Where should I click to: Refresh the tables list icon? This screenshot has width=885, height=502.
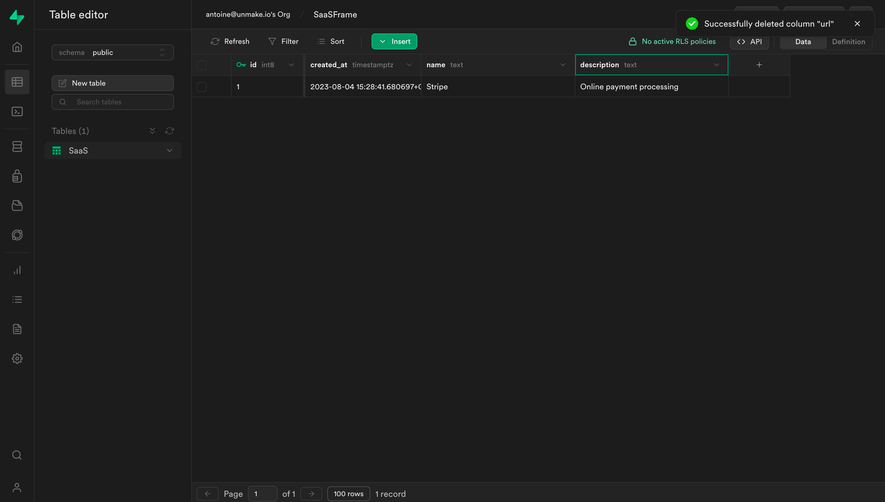point(169,131)
